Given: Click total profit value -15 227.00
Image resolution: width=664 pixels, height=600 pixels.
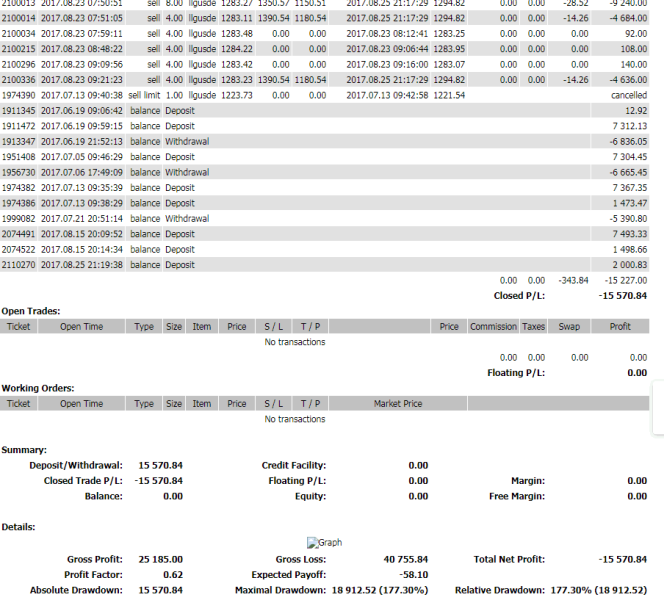Looking at the screenshot, I should (x=626, y=280).
